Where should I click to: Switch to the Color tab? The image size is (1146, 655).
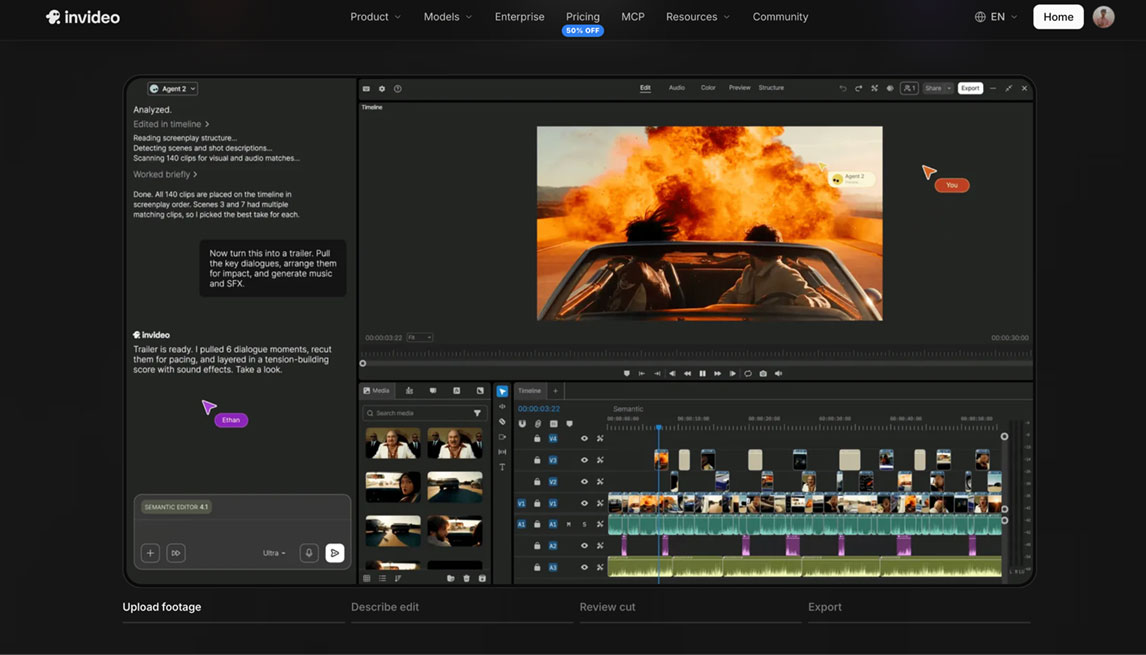708,88
